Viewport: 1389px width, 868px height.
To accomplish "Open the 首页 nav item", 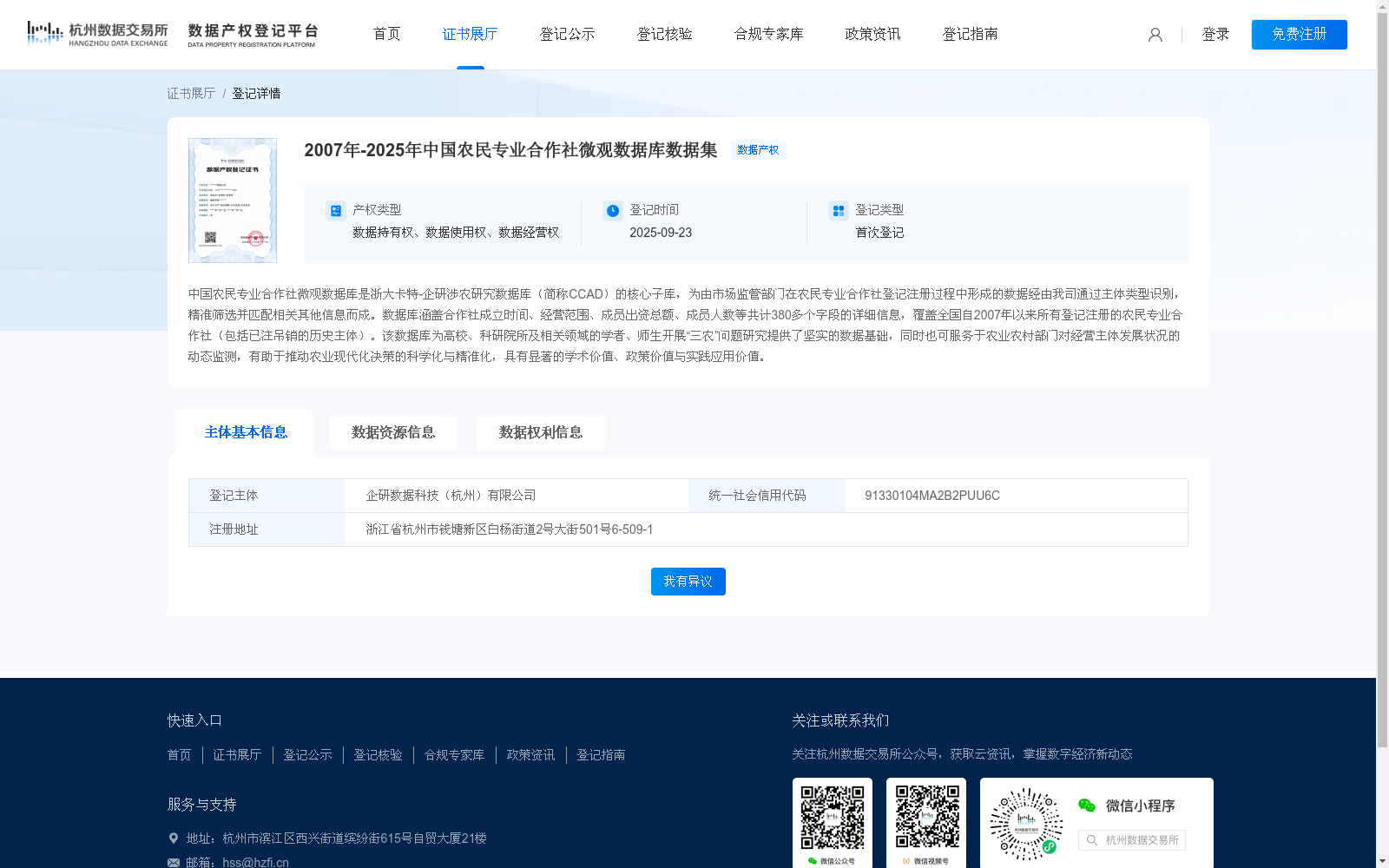I will pos(387,34).
